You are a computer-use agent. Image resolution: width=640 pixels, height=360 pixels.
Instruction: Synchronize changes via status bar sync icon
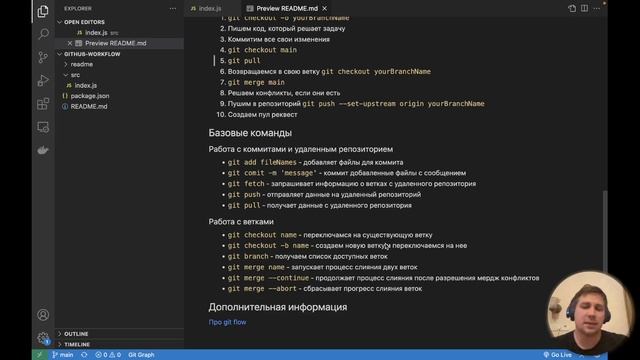pyautogui.click(x=84, y=355)
